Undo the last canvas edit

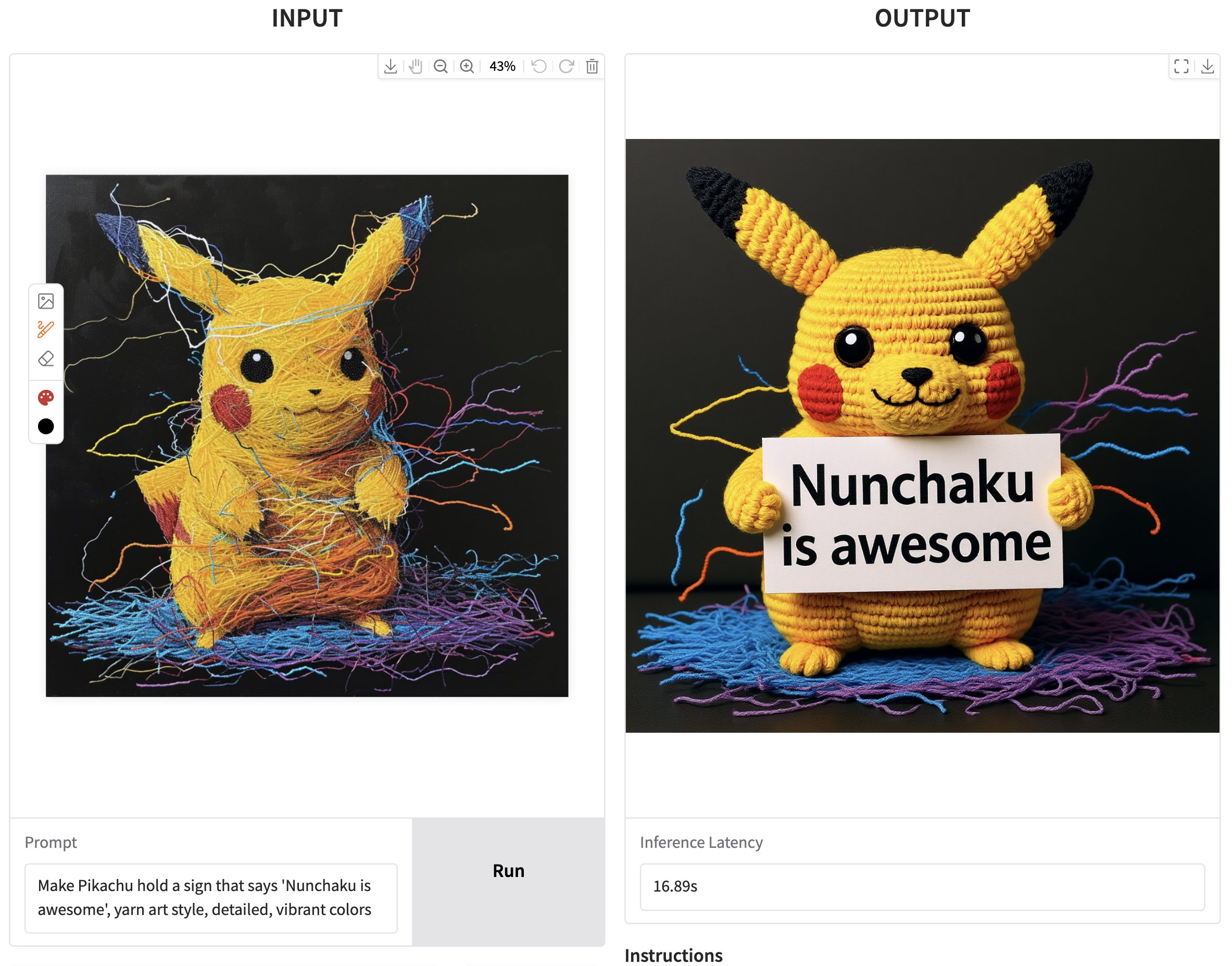[x=539, y=67]
